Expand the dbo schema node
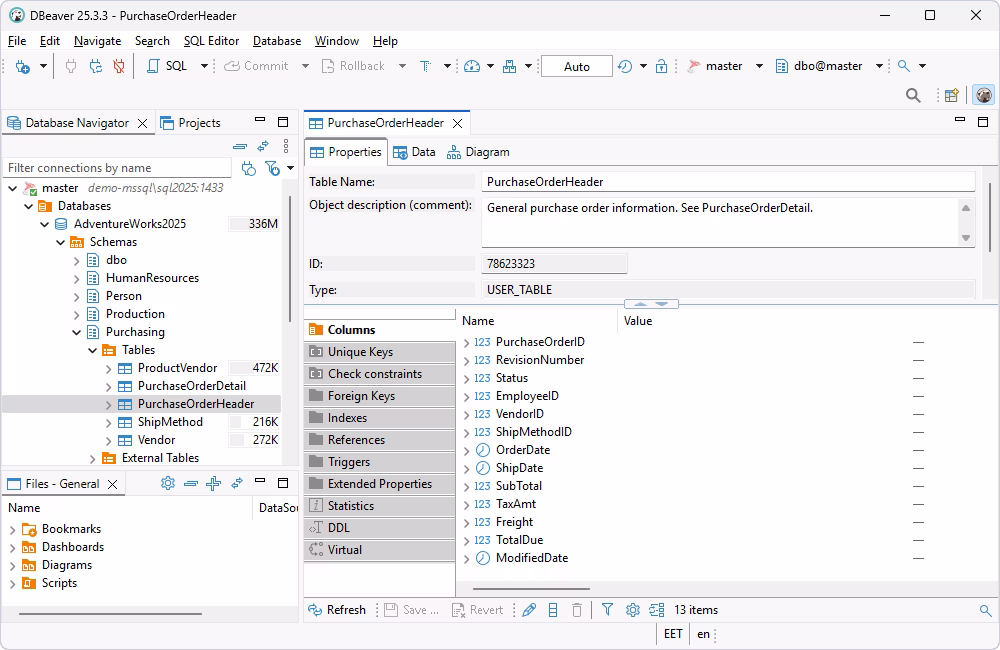 click(x=77, y=260)
